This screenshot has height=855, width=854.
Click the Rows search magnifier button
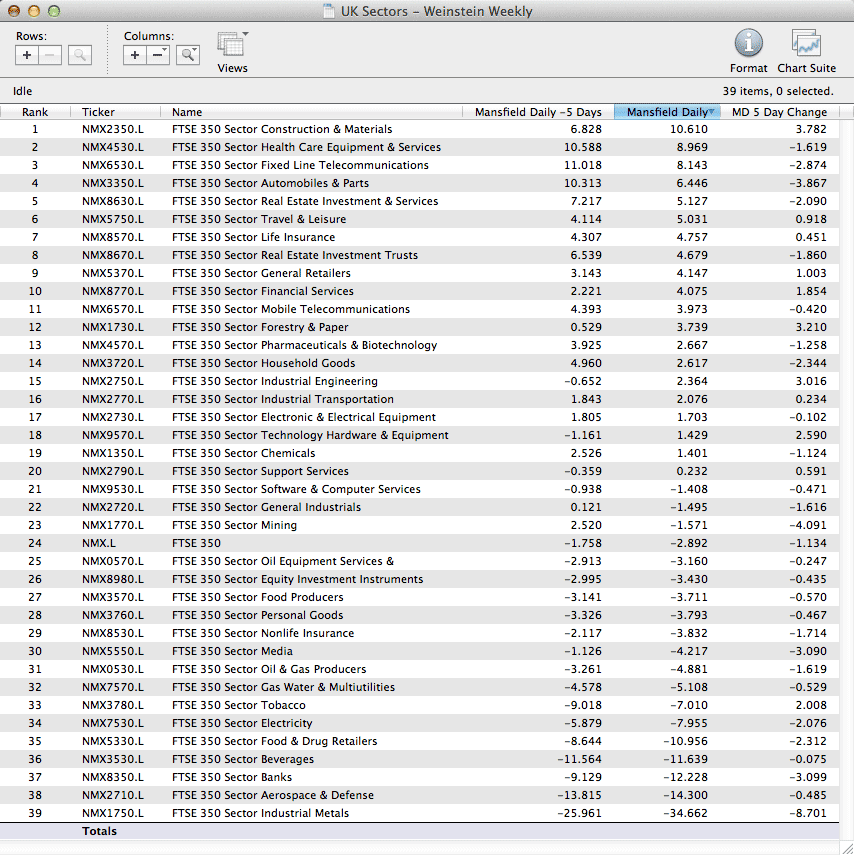pyautogui.click(x=80, y=55)
